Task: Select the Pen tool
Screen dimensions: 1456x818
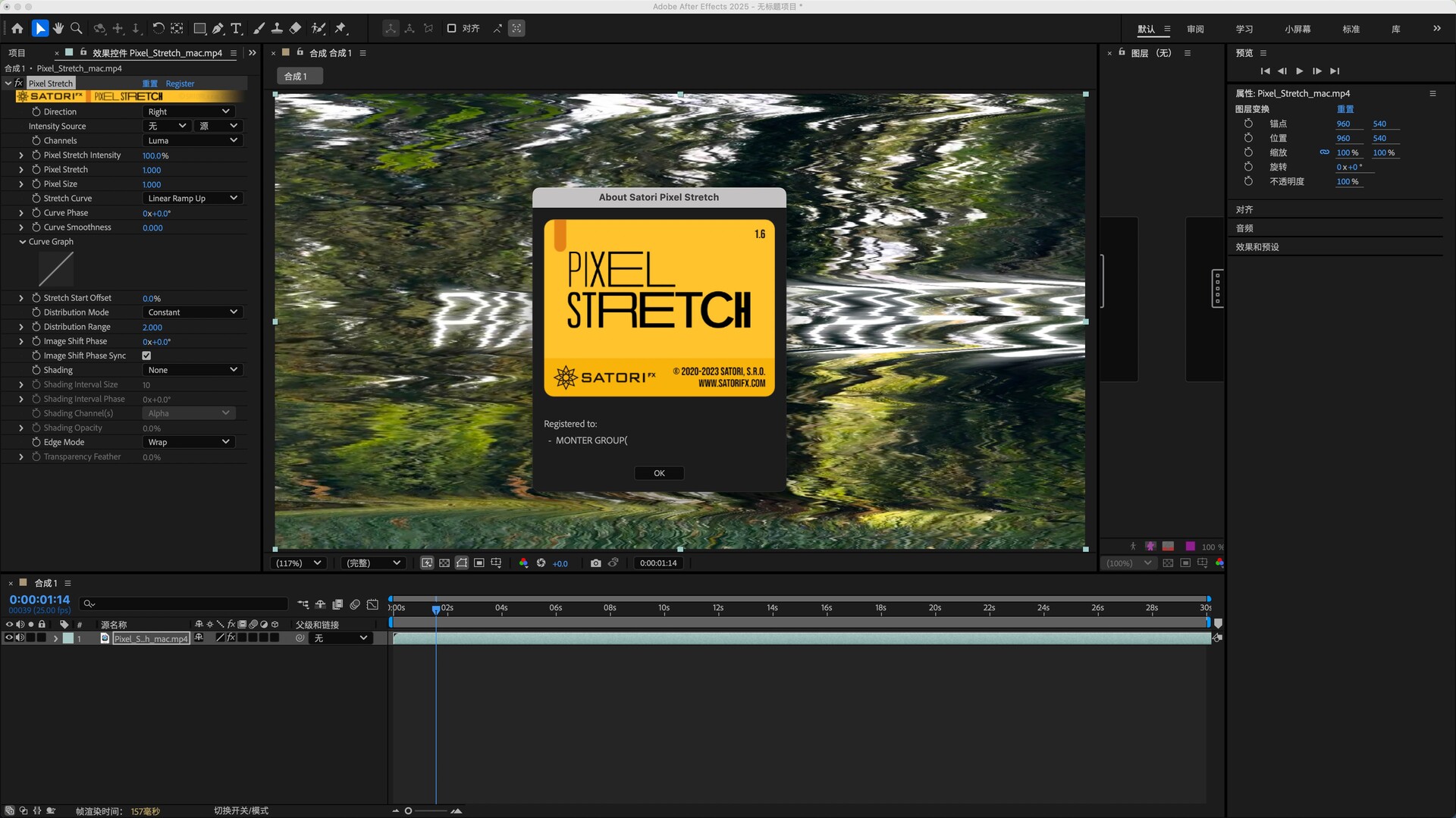Action: [x=218, y=29]
